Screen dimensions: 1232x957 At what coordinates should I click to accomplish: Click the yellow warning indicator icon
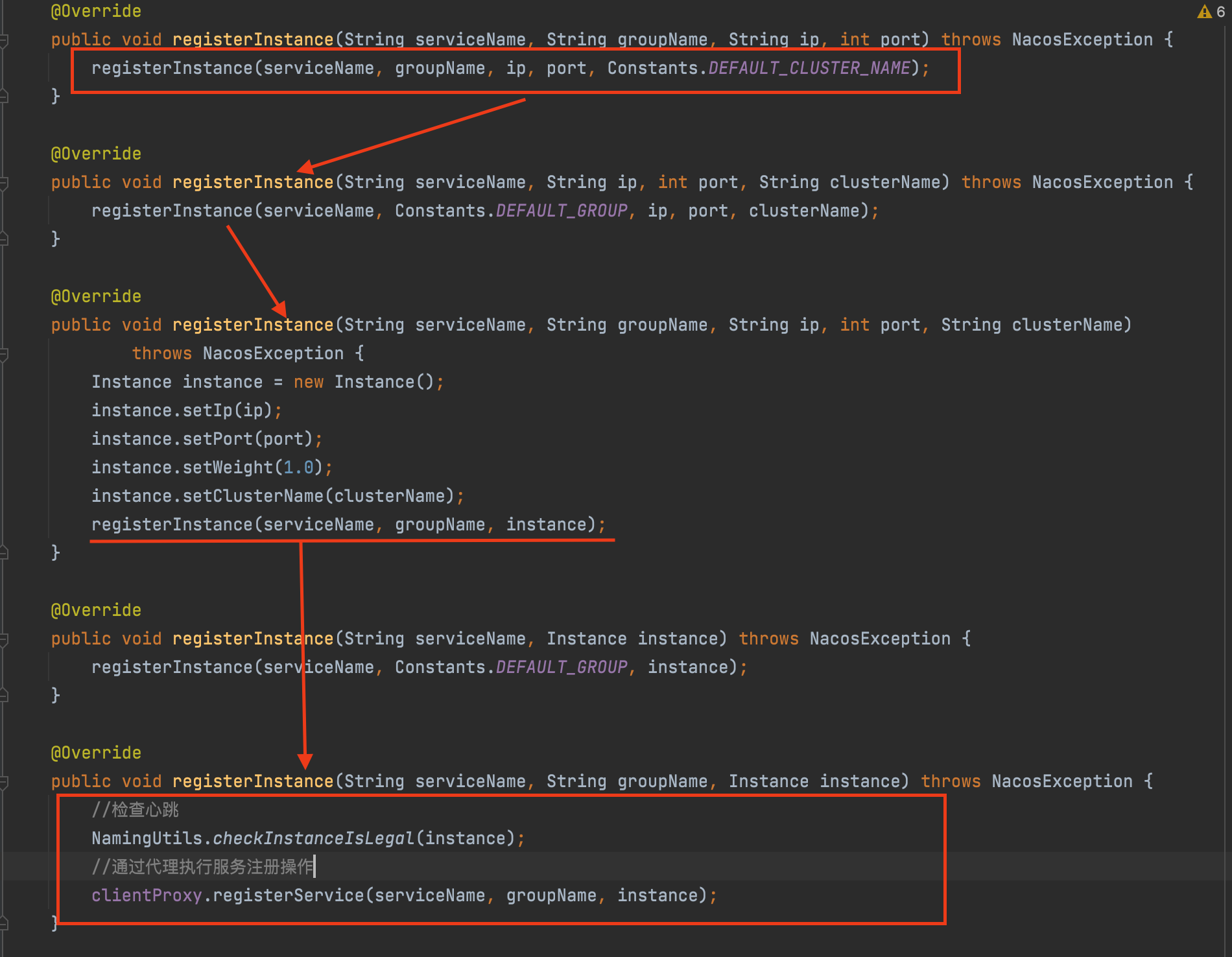(1204, 12)
